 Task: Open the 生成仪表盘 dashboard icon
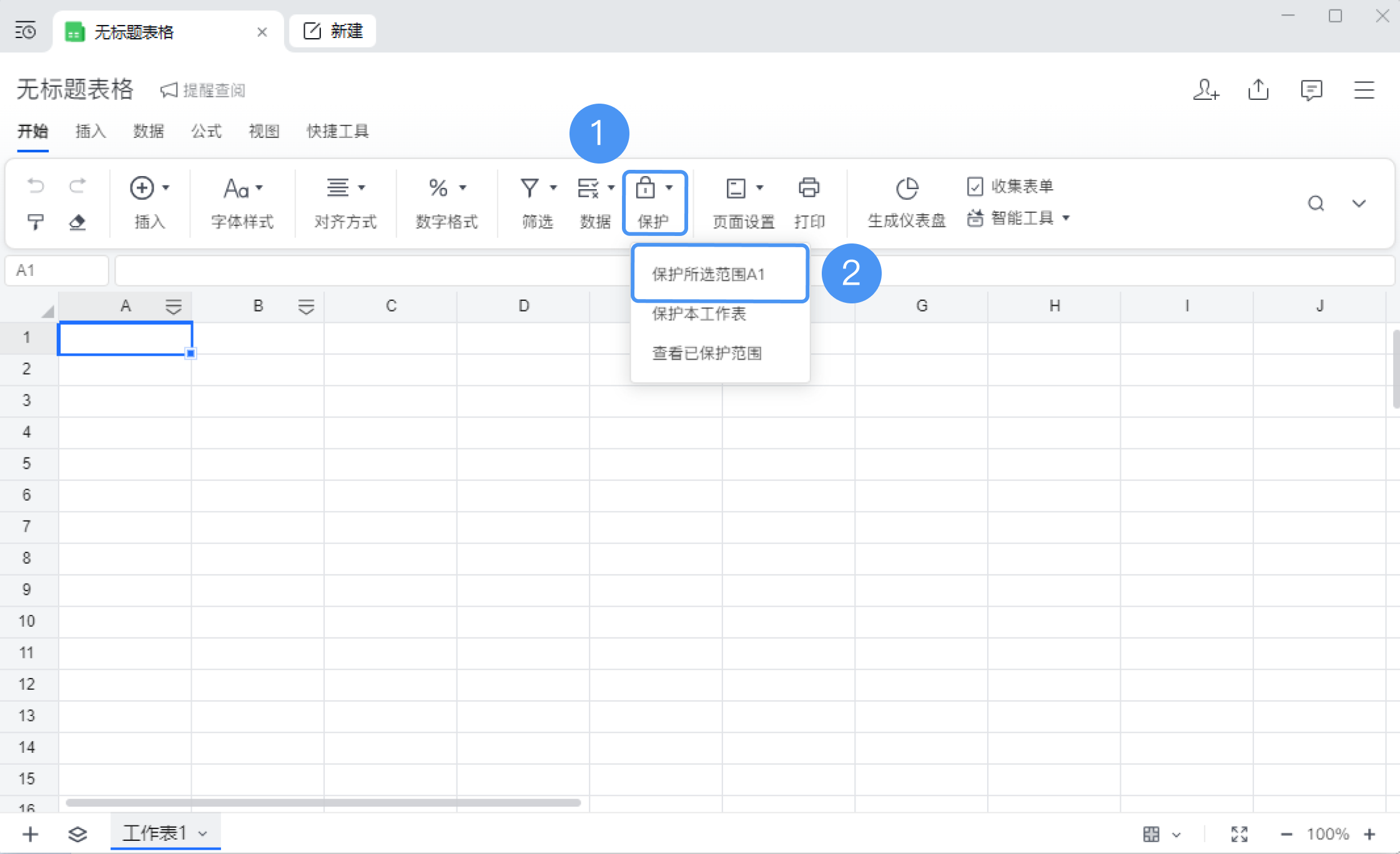906,189
